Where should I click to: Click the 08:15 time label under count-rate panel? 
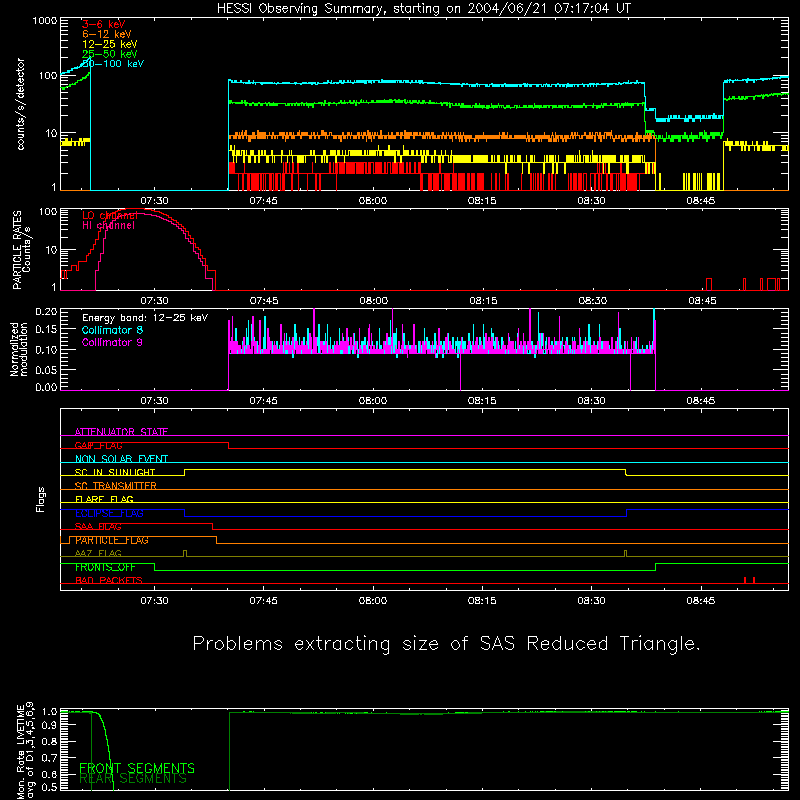click(482, 201)
